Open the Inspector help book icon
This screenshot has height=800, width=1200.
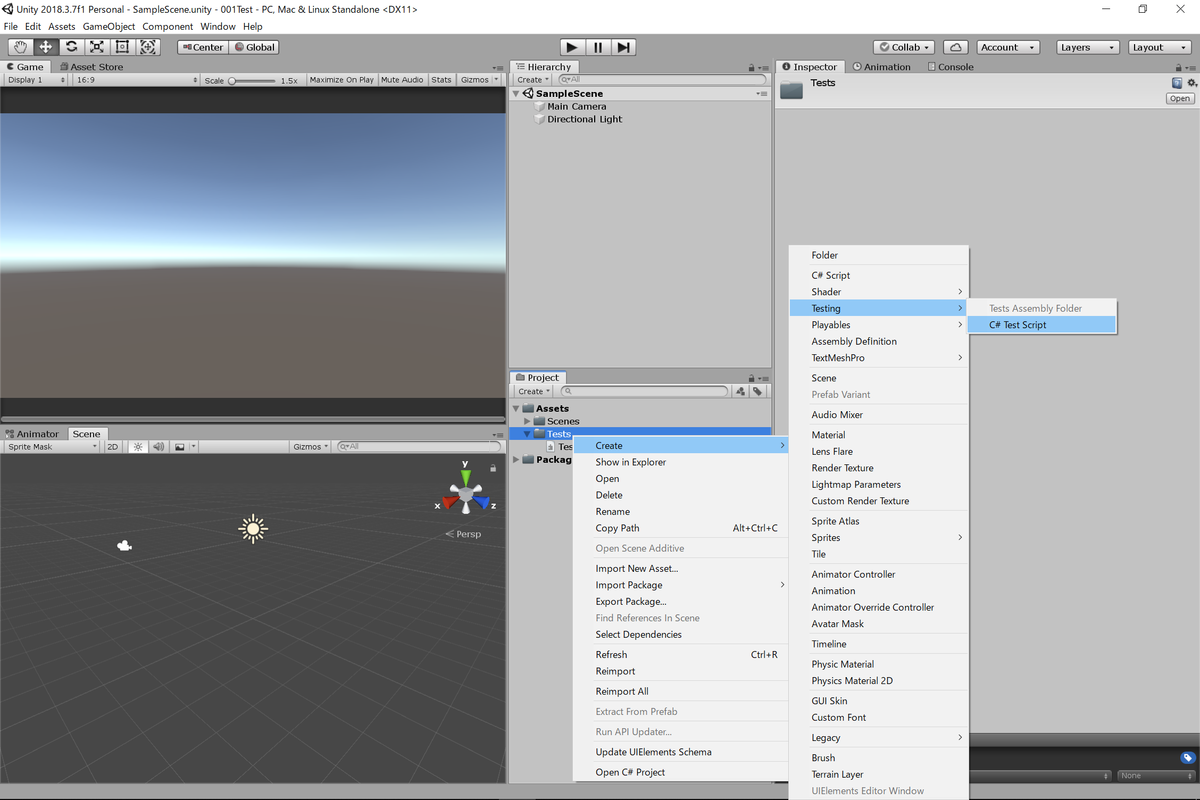click(x=1177, y=83)
